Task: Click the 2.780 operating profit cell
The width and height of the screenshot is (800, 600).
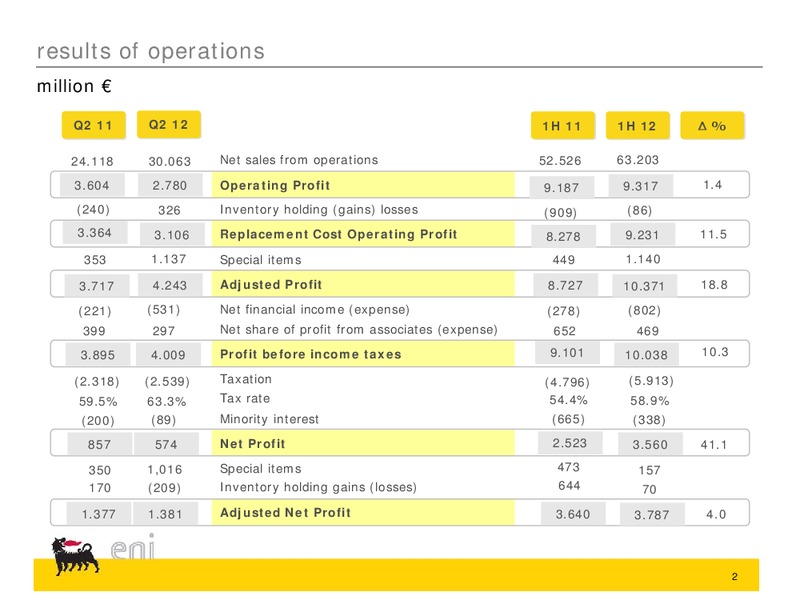Action: [x=170, y=185]
